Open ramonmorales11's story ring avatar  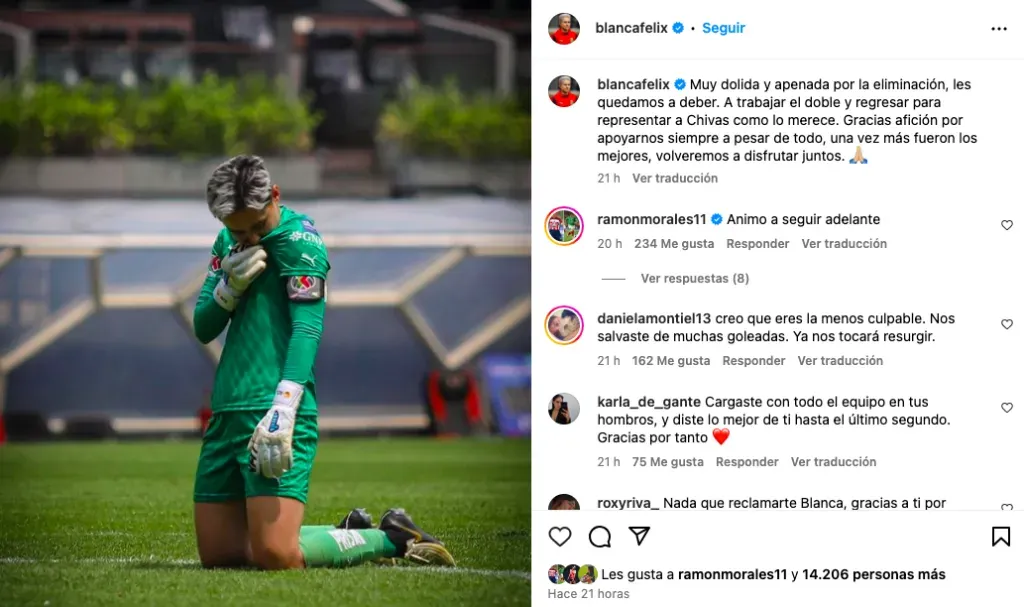[564, 226]
